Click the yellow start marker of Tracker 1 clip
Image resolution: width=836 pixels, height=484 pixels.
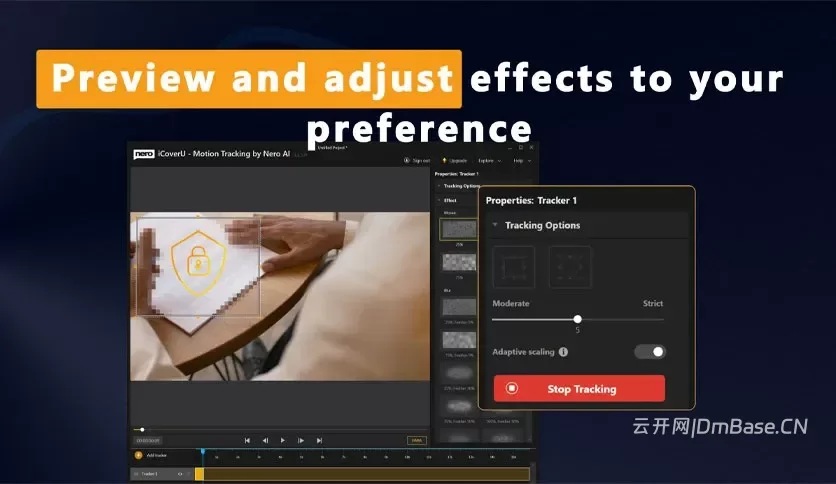(199, 474)
